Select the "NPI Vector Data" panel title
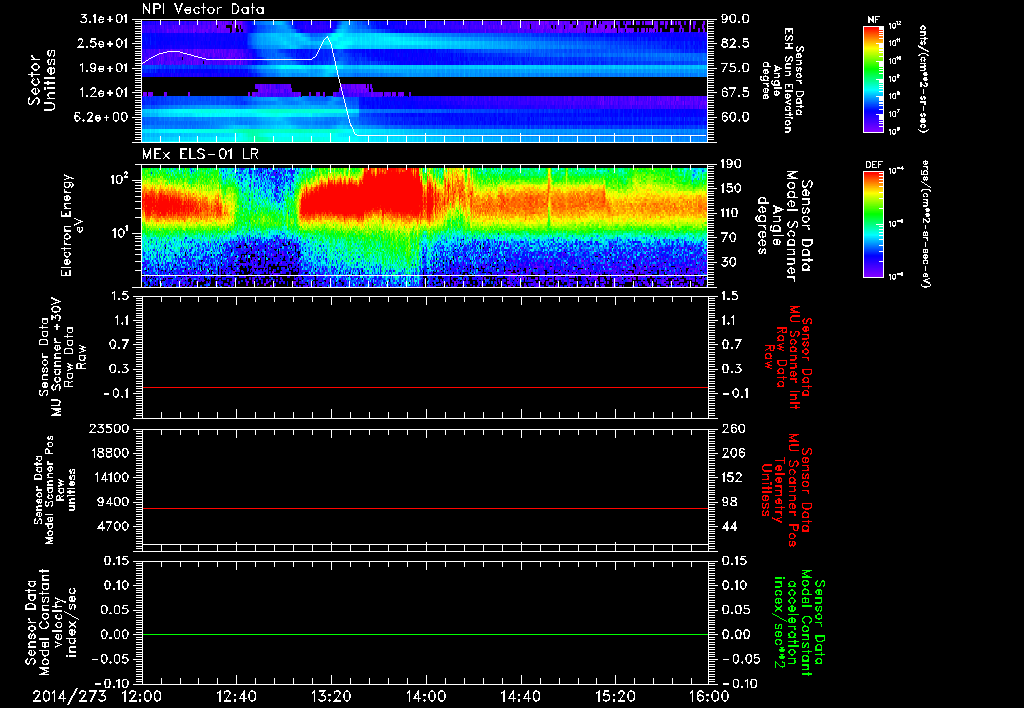This screenshot has height=708, width=1024. click(x=203, y=9)
